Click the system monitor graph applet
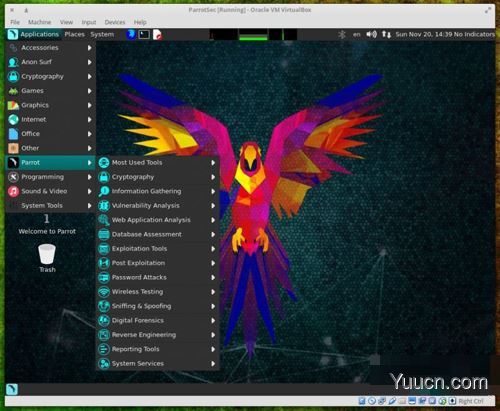Screen dimensions: 500x411 [253, 34]
